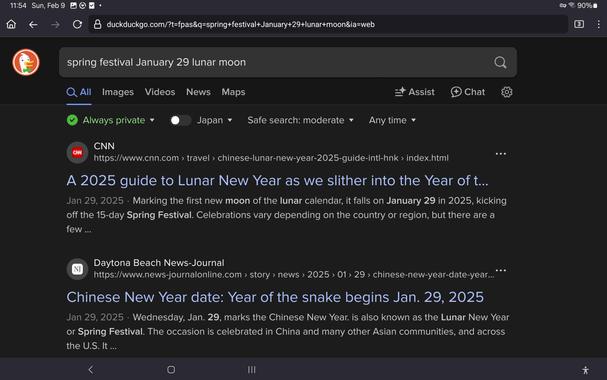The height and width of the screenshot is (380, 607).
Task: Click the news-journalonline.com result URL
Action: [294, 274]
